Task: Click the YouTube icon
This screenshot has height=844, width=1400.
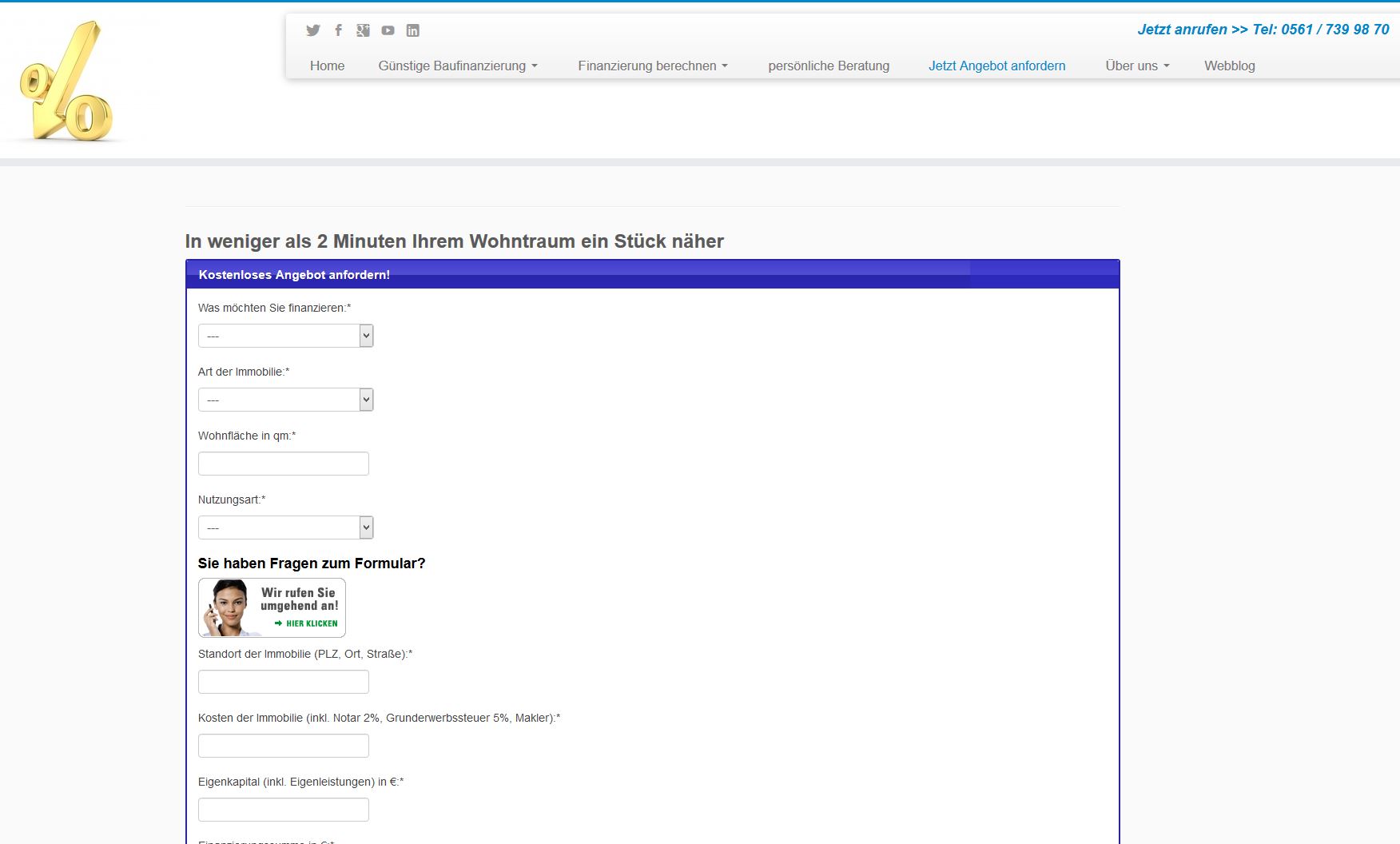Action: click(x=388, y=30)
